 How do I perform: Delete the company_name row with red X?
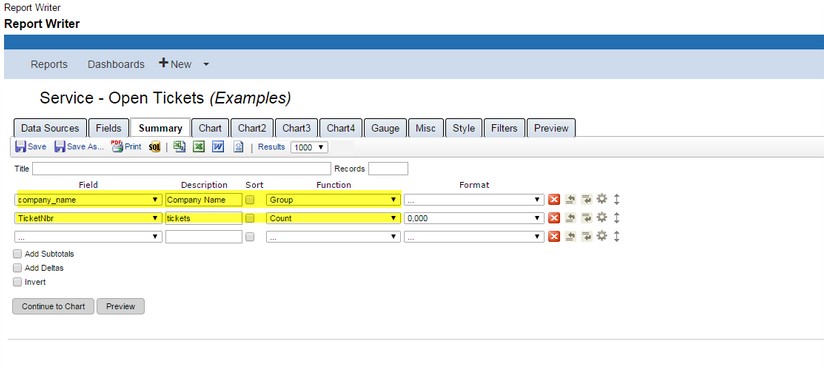click(x=554, y=200)
